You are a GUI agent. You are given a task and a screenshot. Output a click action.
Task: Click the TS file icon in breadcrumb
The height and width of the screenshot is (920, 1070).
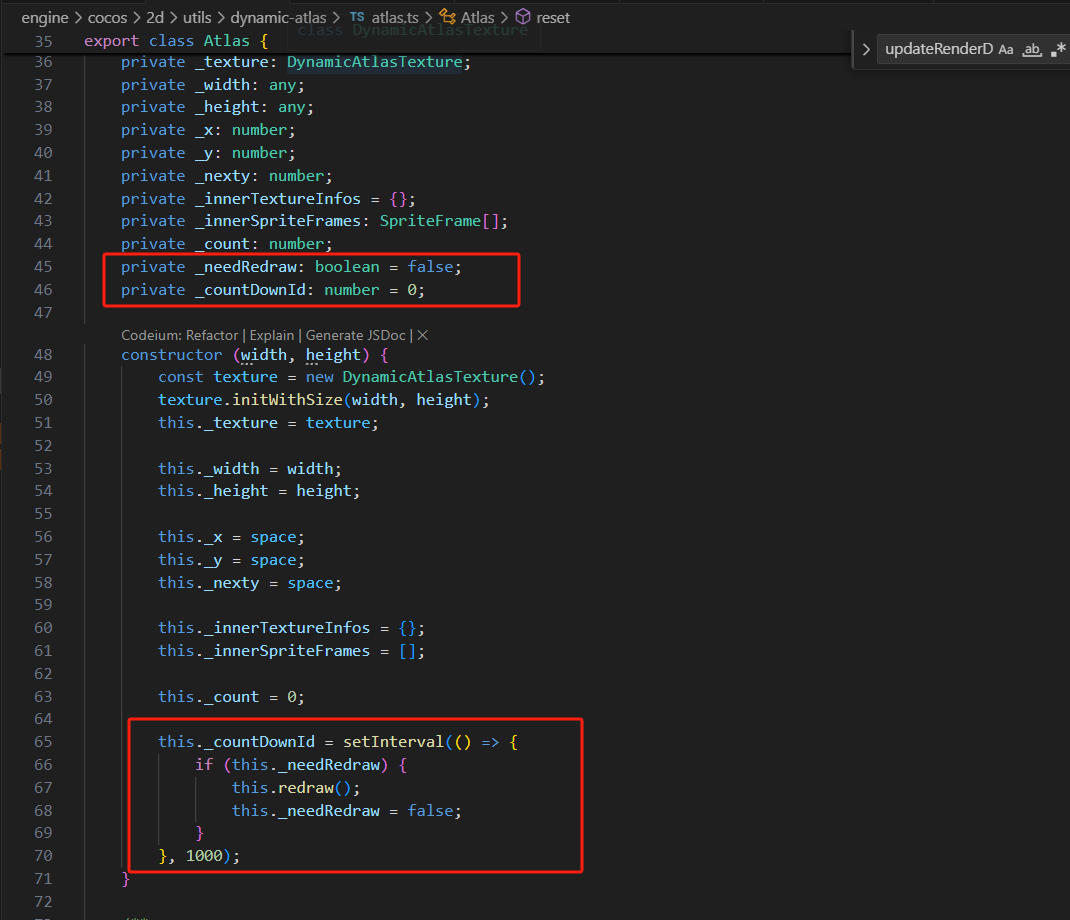coord(357,17)
